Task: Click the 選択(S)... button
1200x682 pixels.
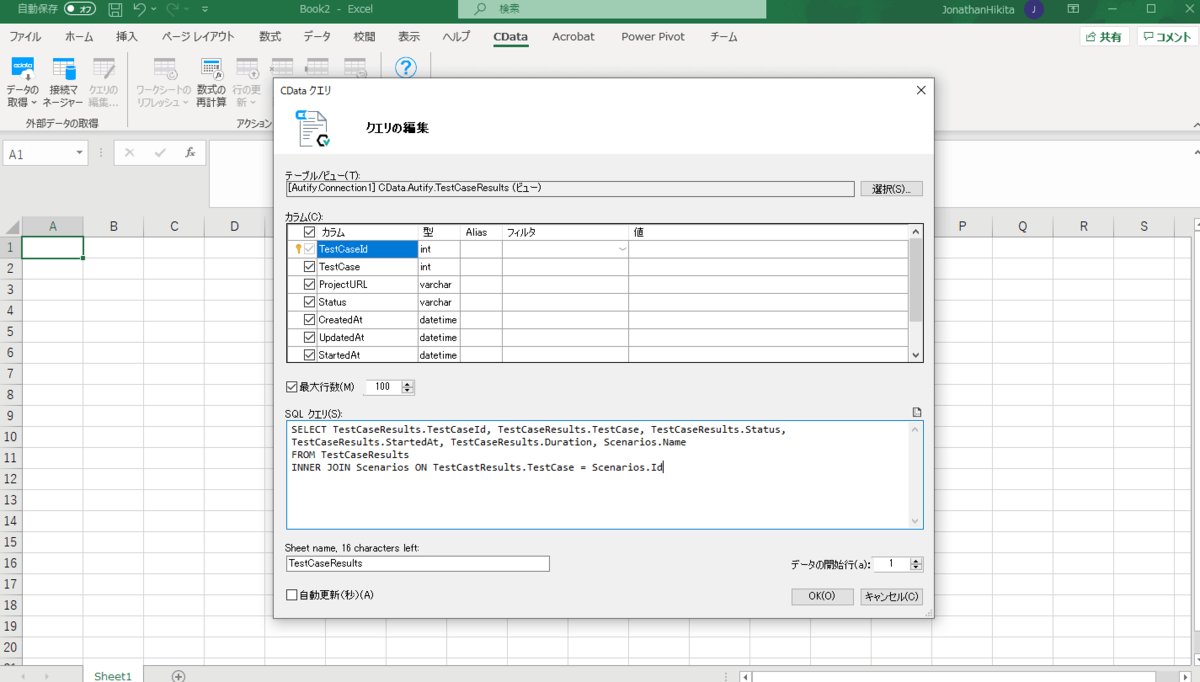Action: 890,189
